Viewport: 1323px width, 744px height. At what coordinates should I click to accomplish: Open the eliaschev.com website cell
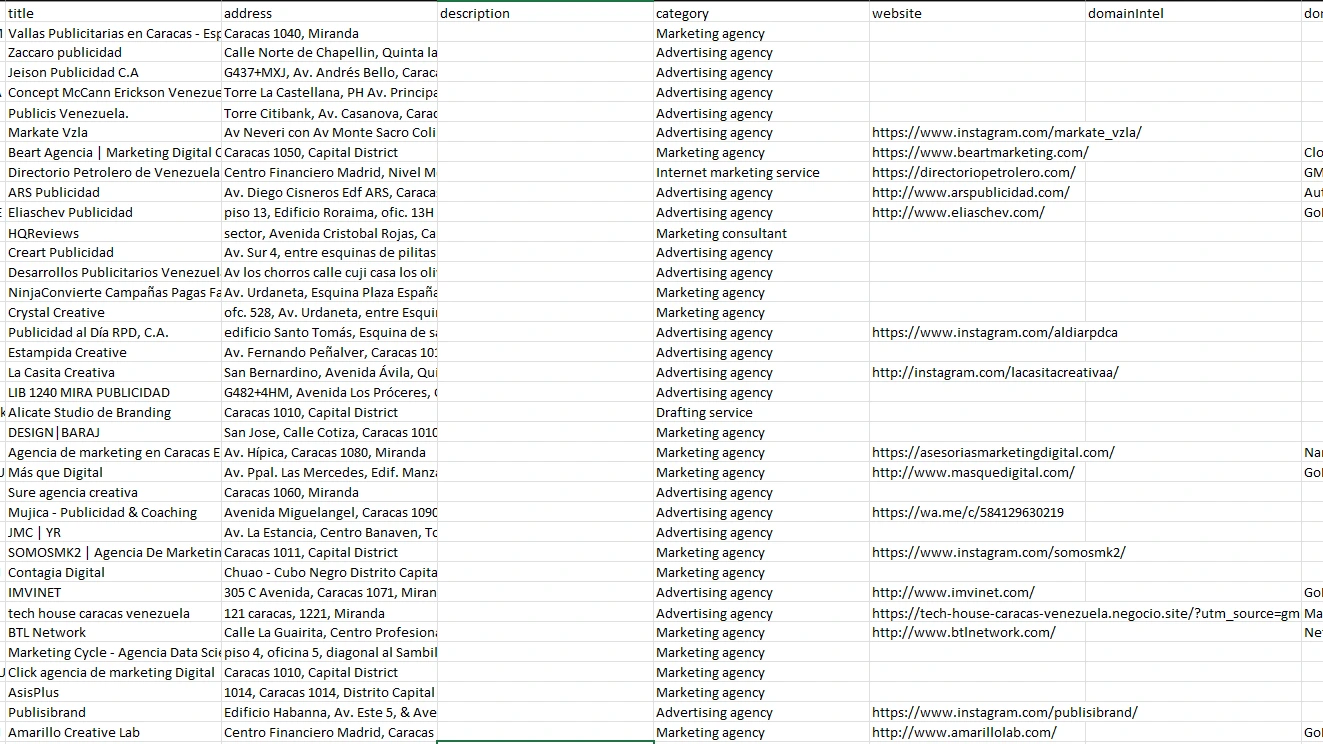977,213
